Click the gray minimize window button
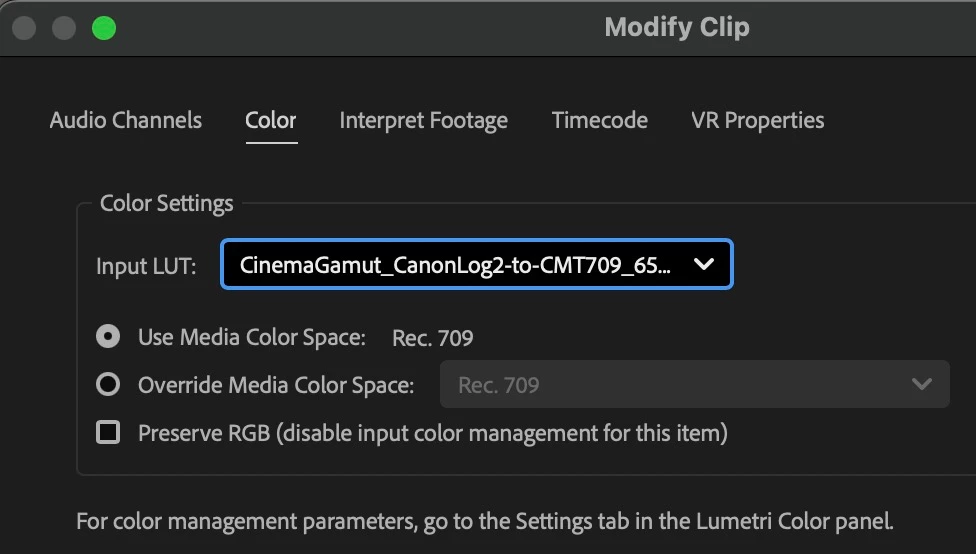Viewport: 976px width, 554px height. tap(63, 28)
